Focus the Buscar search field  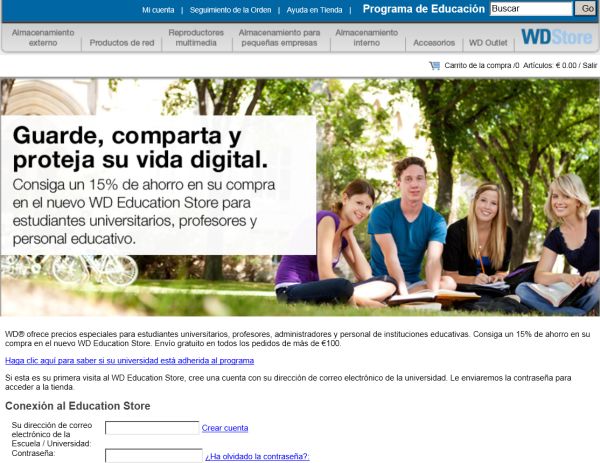(531, 8)
